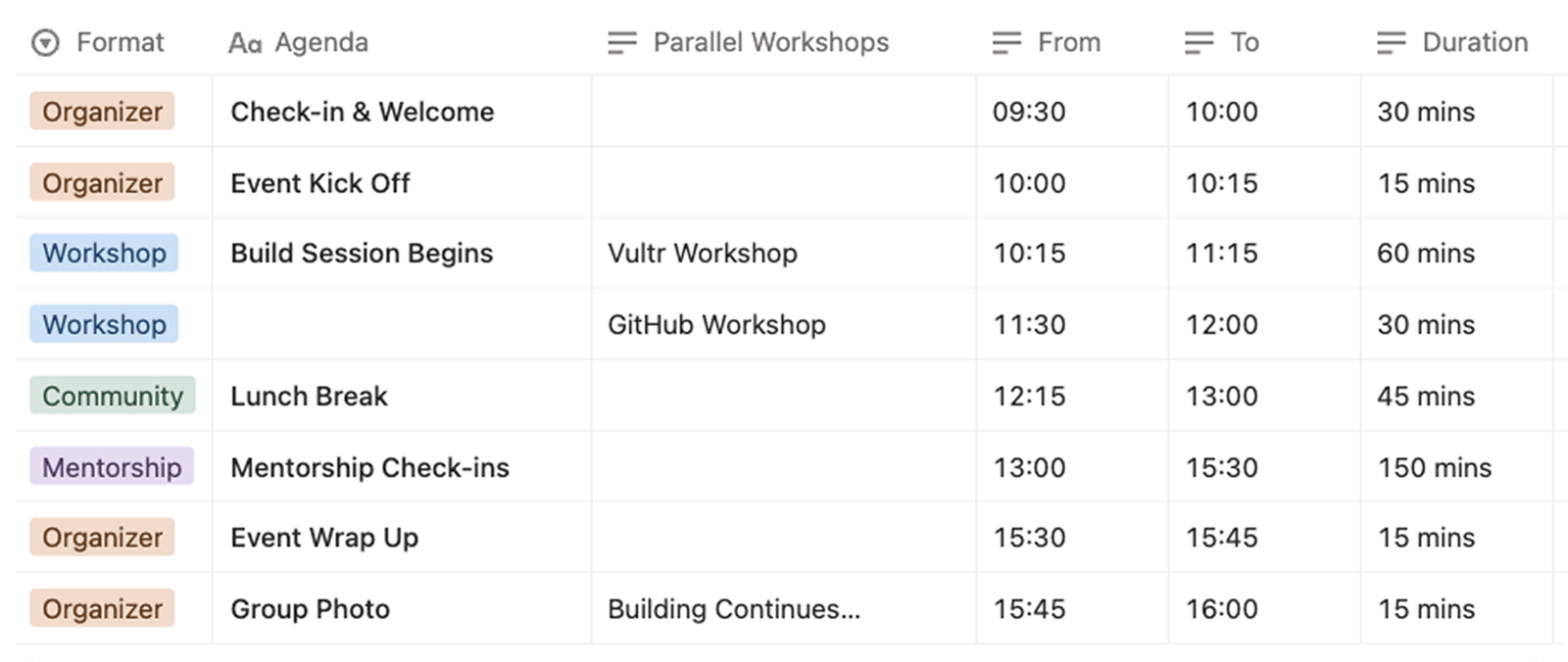Select the From column header label
The height and width of the screenshot is (662, 1568).
click(x=1068, y=43)
